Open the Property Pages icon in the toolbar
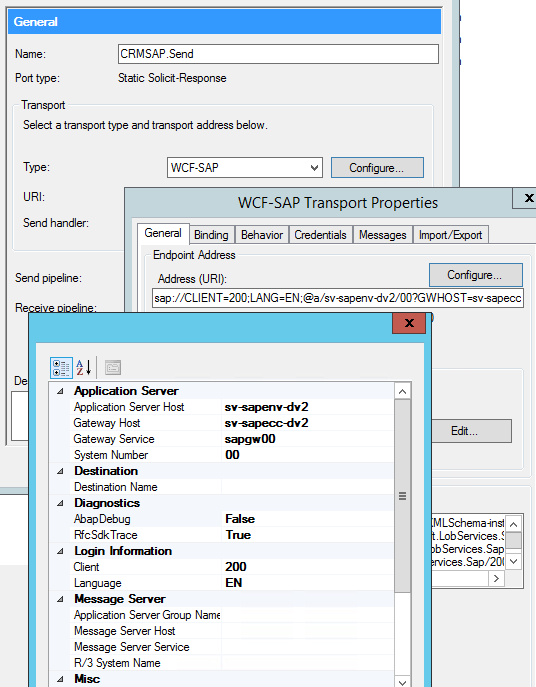Image resolution: width=536 pixels, height=687 pixels. (113, 368)
